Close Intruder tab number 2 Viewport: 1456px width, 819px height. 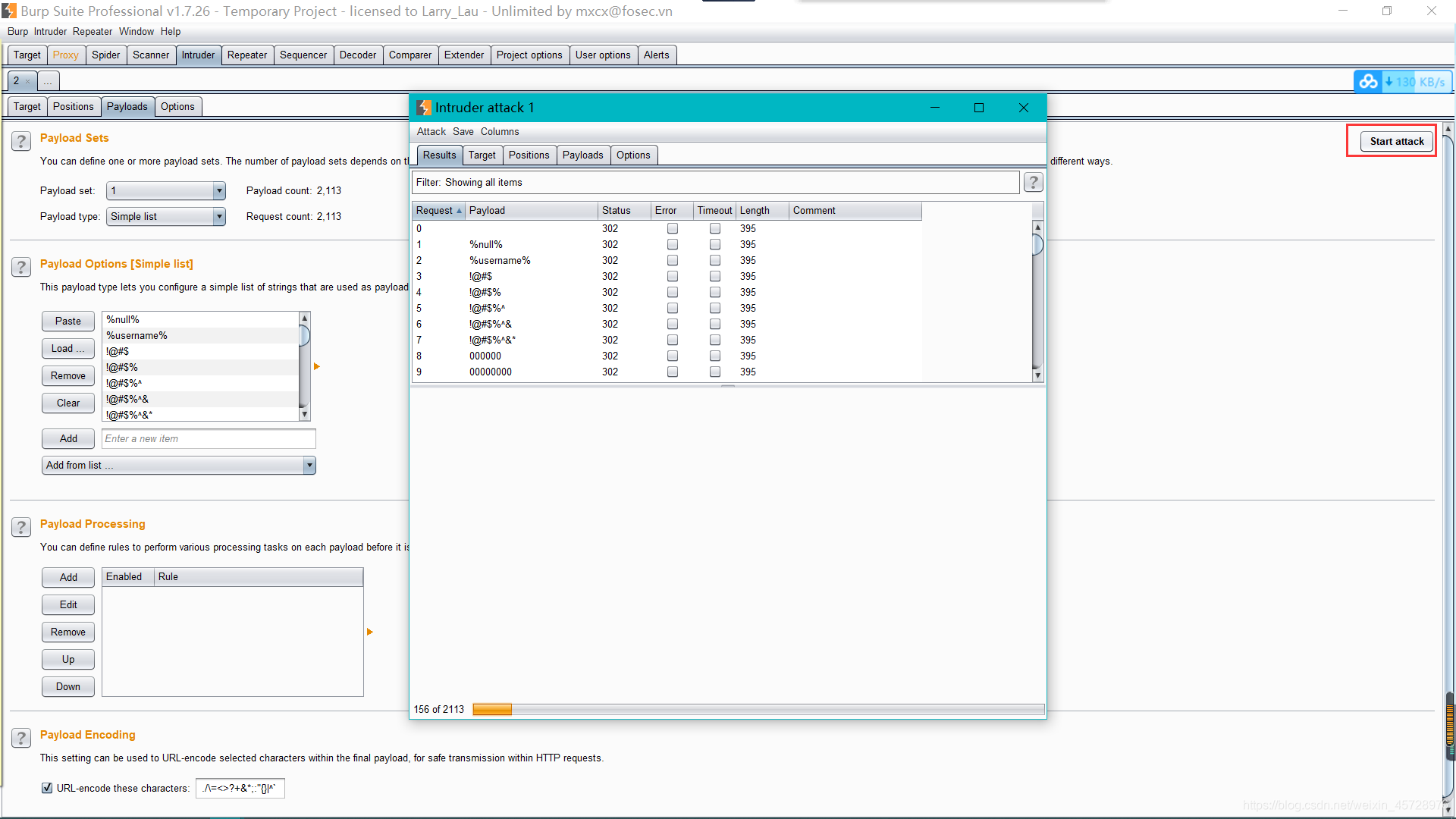pos(28,81)
